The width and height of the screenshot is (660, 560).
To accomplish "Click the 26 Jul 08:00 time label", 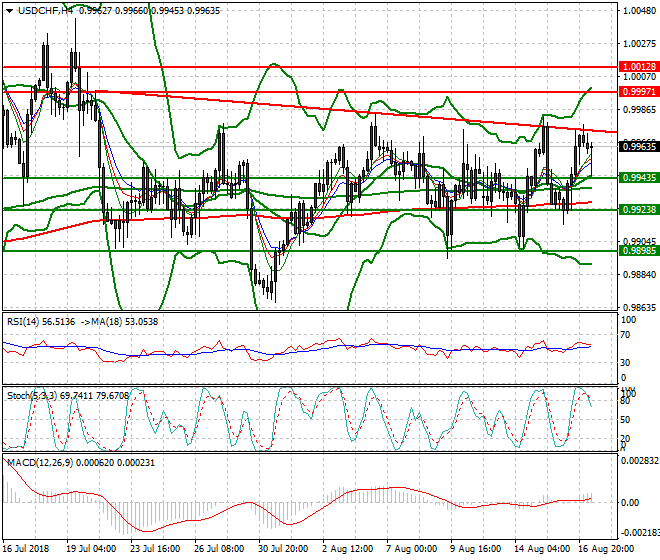I will [x=219, y=549].
